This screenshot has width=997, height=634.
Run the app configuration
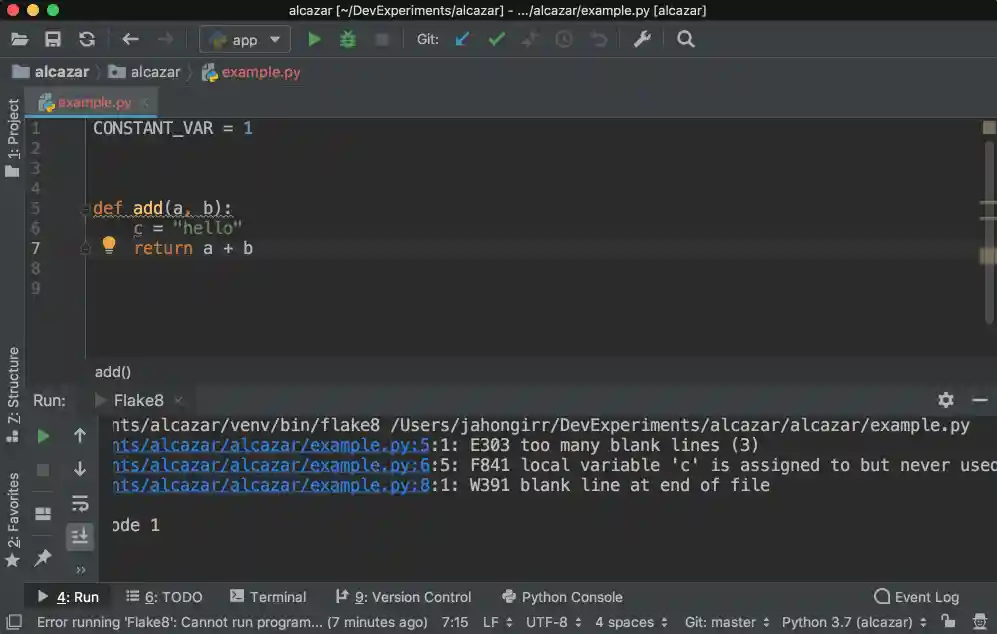(313, 39)
